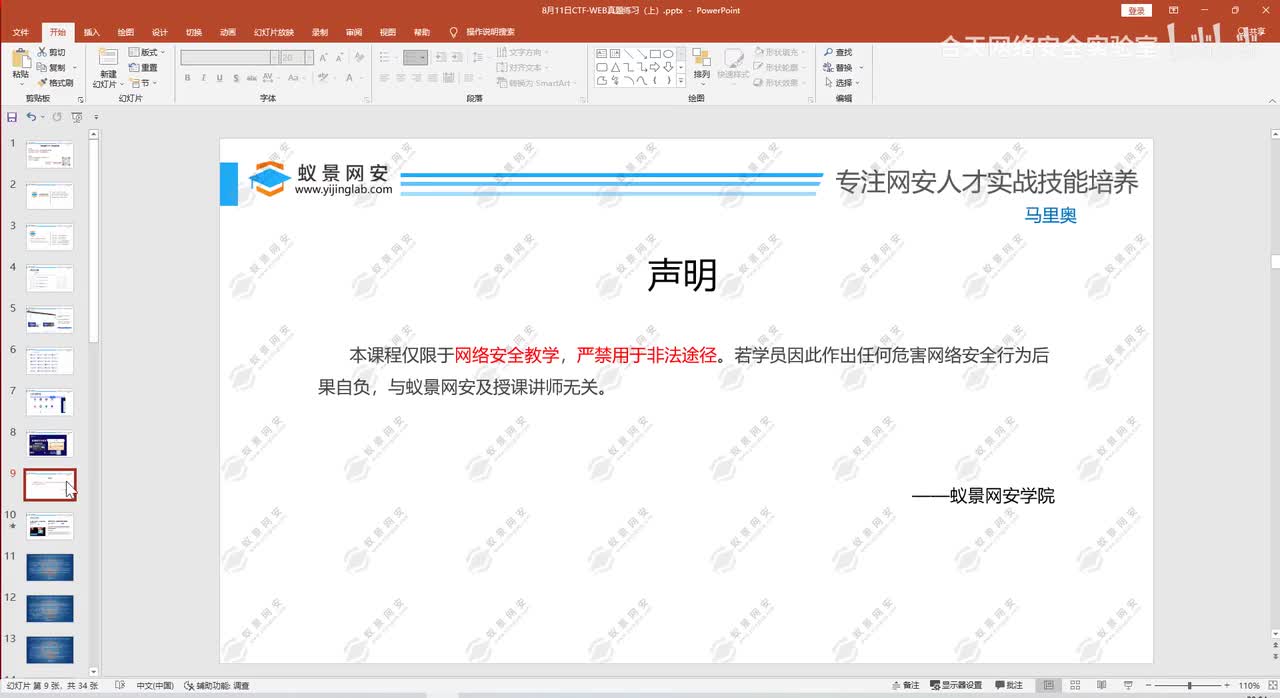Click the Cut (剪切) scissors button
The height and width of the screenshot is (698, 1280).
(x=51, y=52)
